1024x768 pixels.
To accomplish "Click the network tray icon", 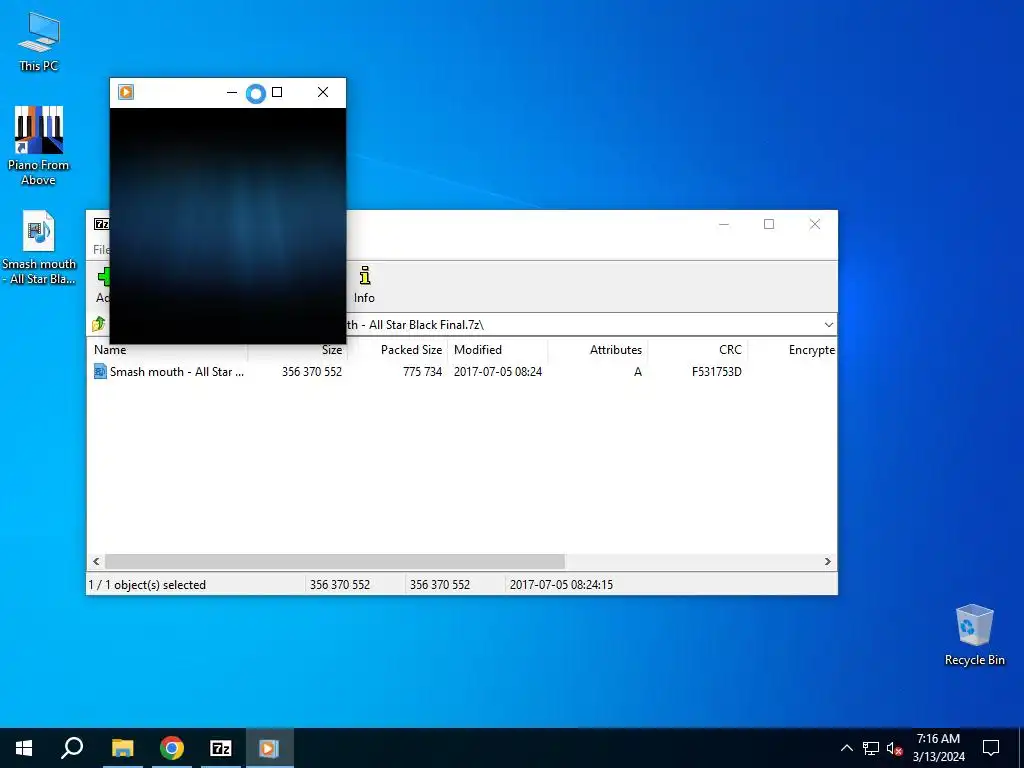I will coord(871,748).
